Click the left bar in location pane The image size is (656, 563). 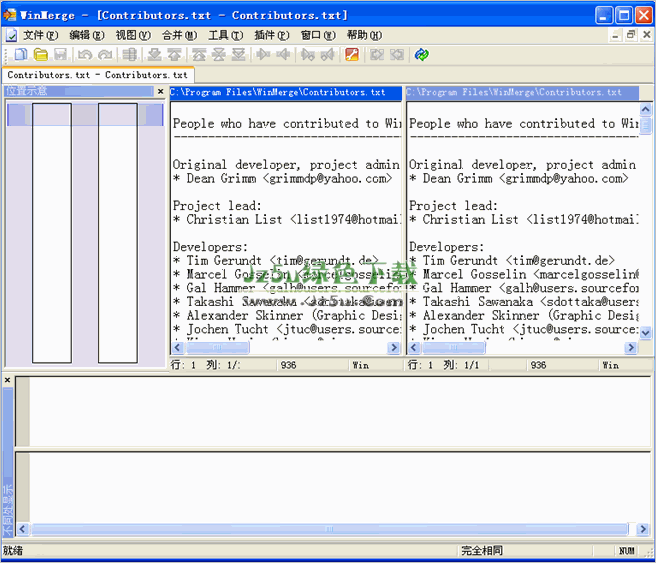[52, 233]
